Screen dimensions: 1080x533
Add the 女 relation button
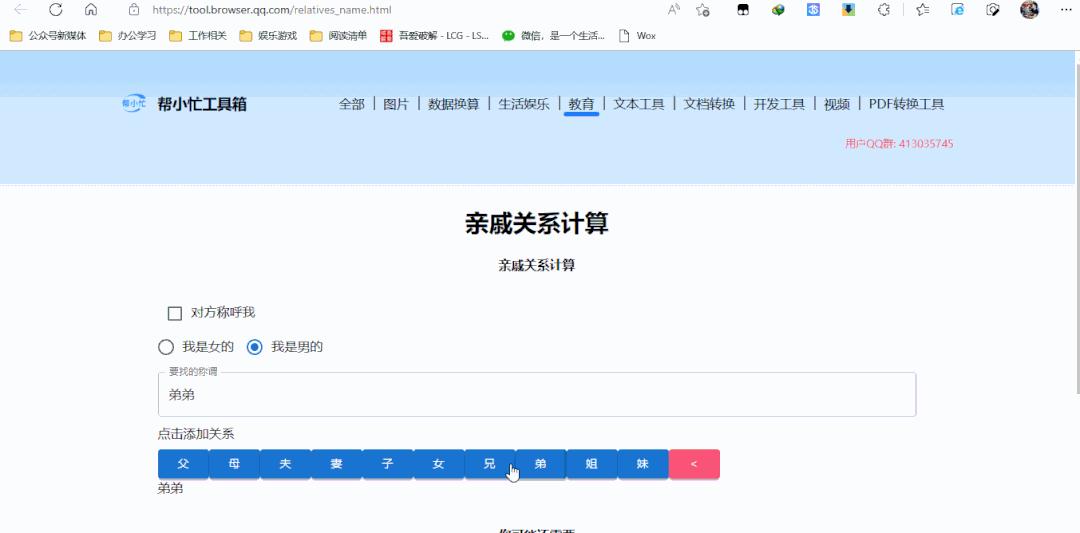coord(439,464)
